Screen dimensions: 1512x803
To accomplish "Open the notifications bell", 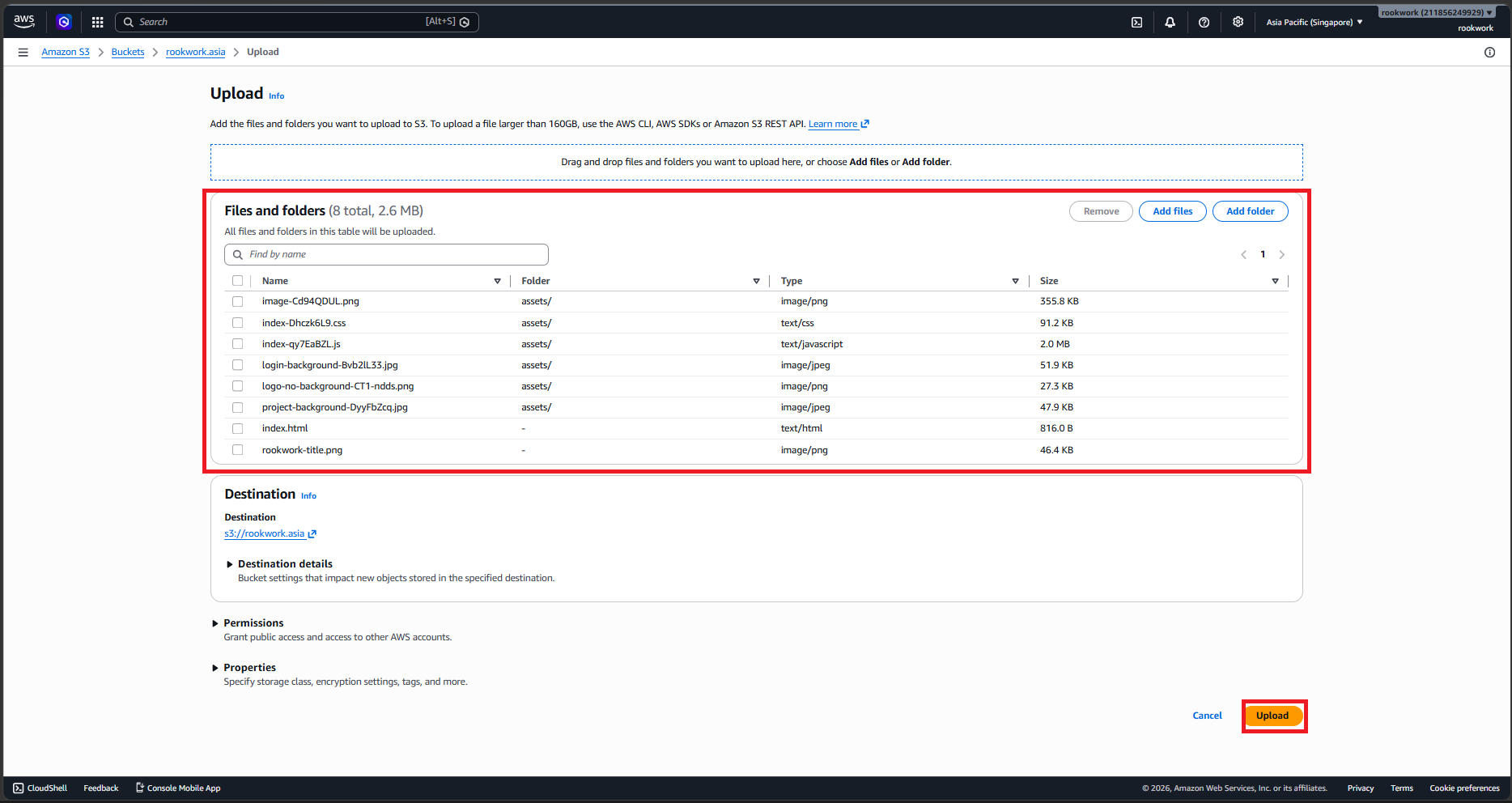I will coord(1170,23).
